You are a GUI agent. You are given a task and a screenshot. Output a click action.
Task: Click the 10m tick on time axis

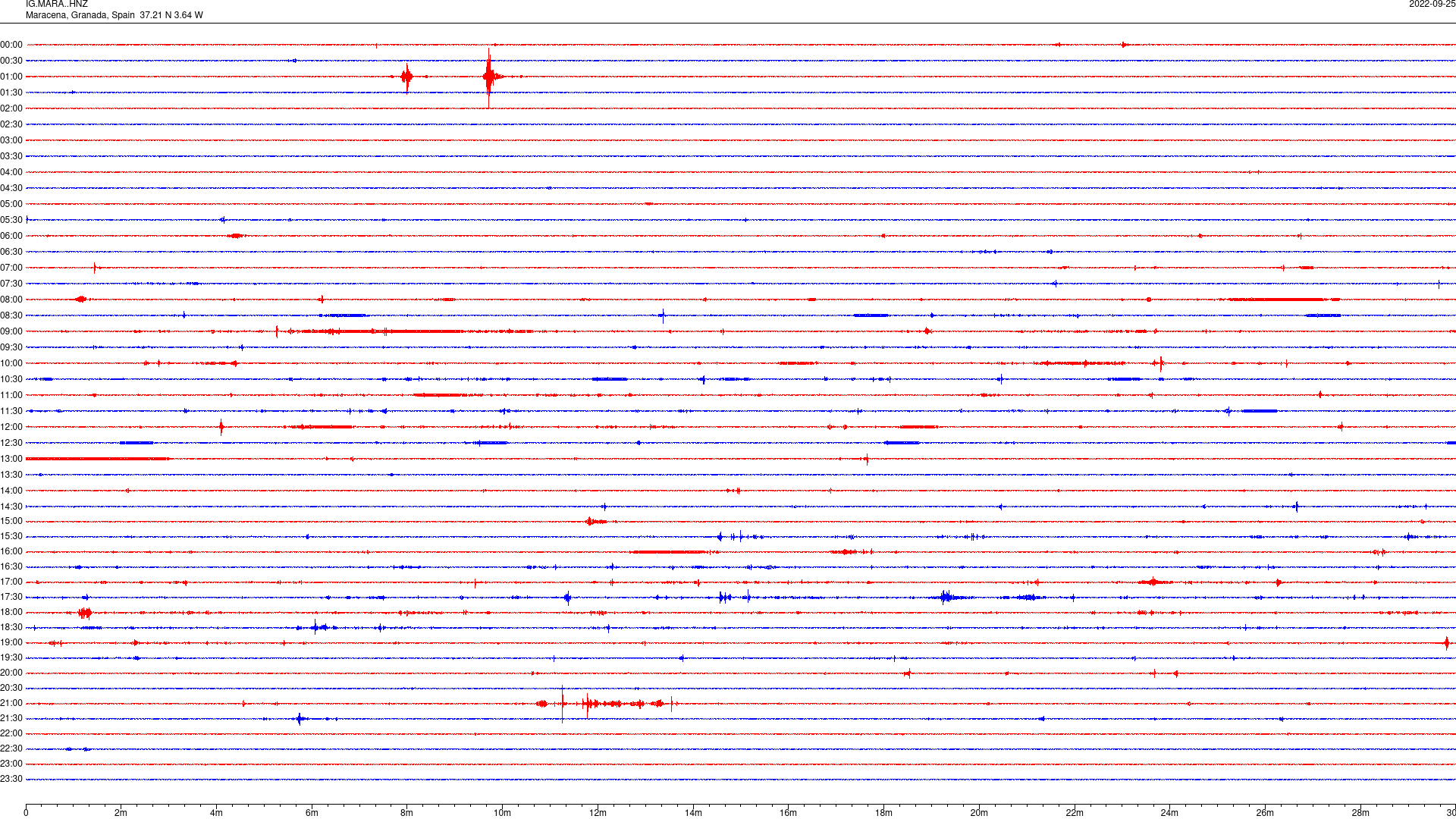pos(502,813)
